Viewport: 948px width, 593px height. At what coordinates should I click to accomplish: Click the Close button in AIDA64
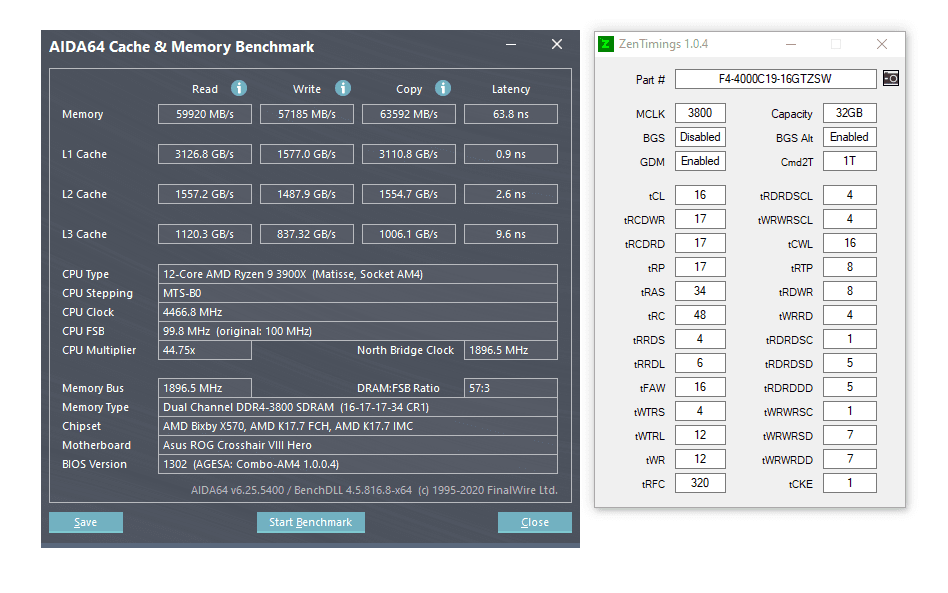[535, 522]
